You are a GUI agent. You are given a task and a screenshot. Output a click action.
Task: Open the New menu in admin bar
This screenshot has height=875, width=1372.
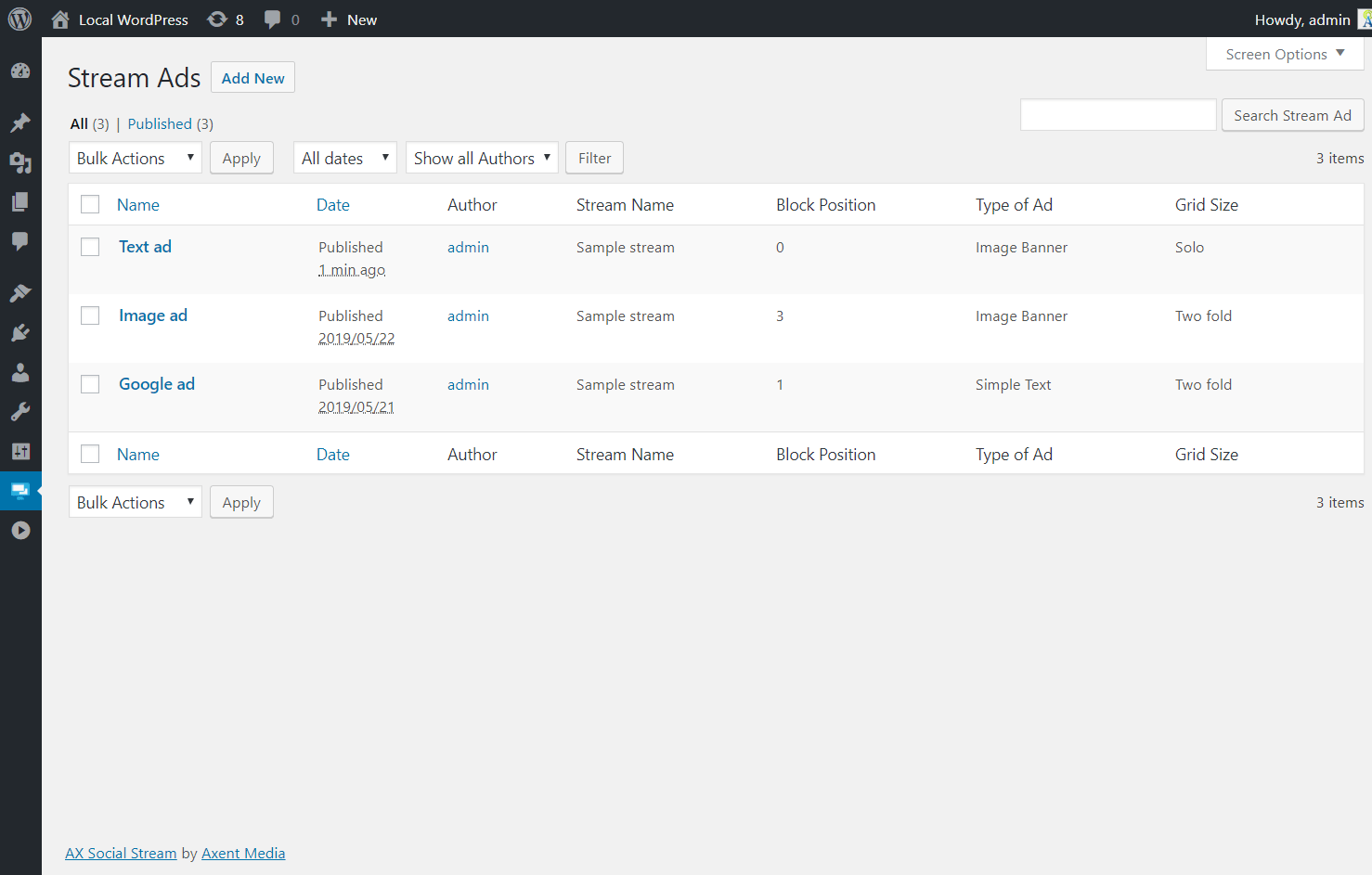tap(349, 19)
